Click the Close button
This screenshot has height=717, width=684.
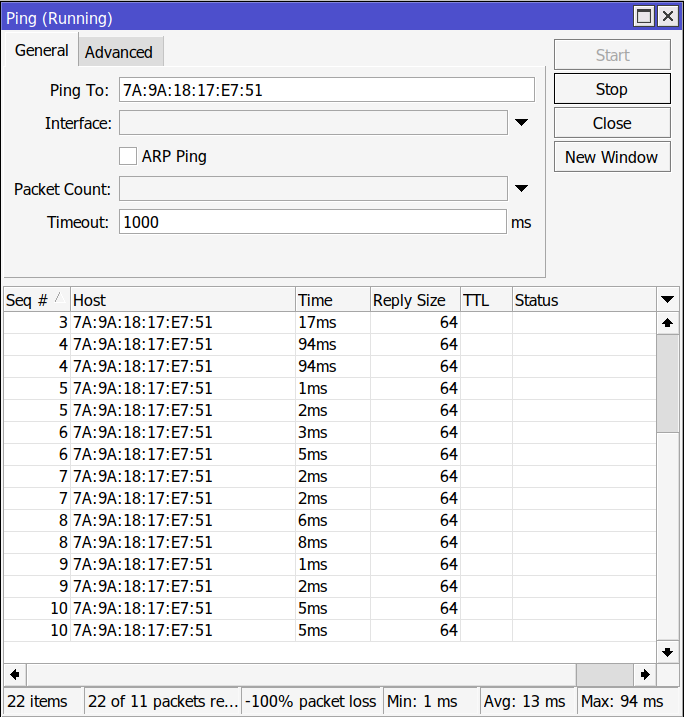611,123
